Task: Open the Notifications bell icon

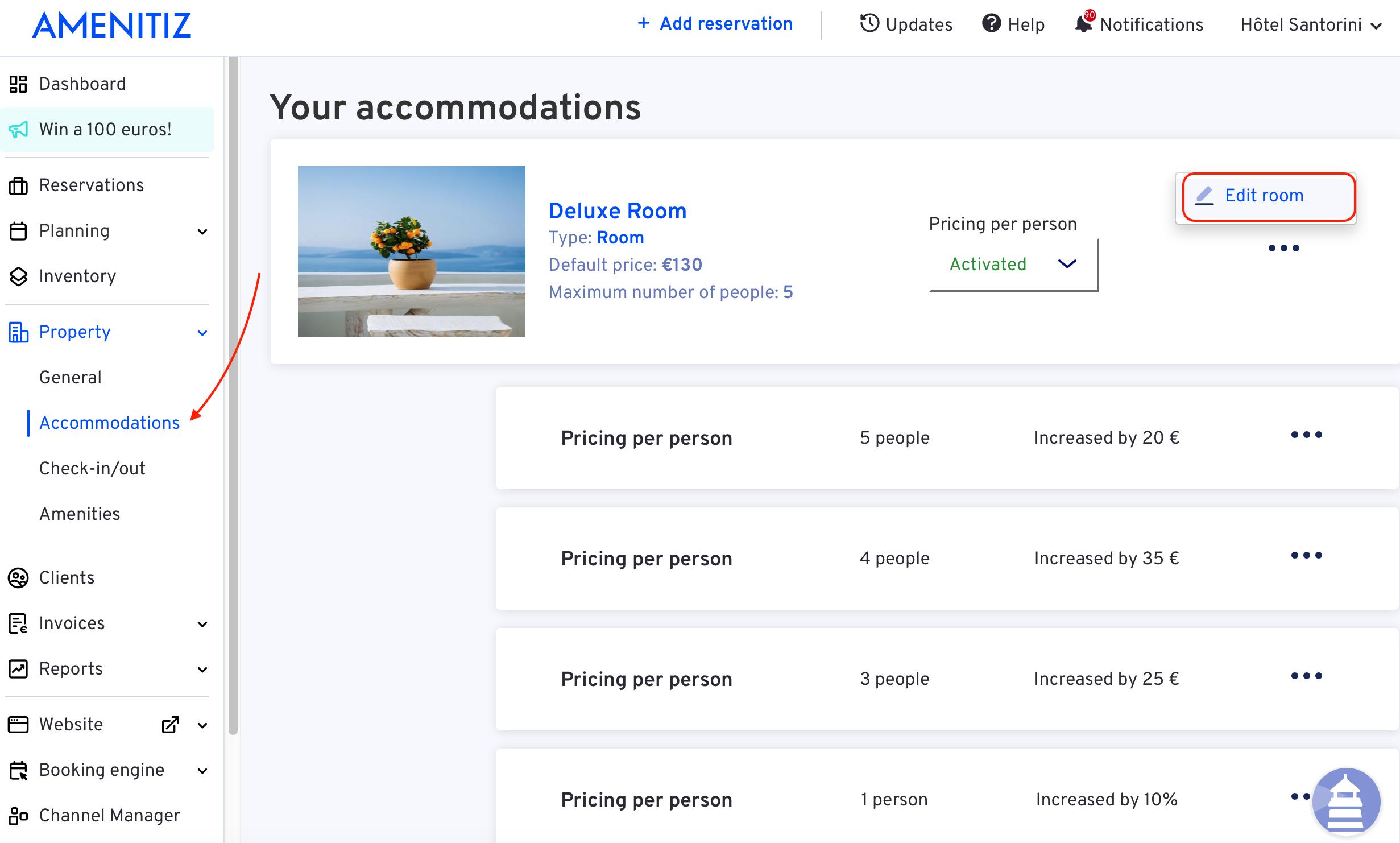Action: coord(1084,23)
